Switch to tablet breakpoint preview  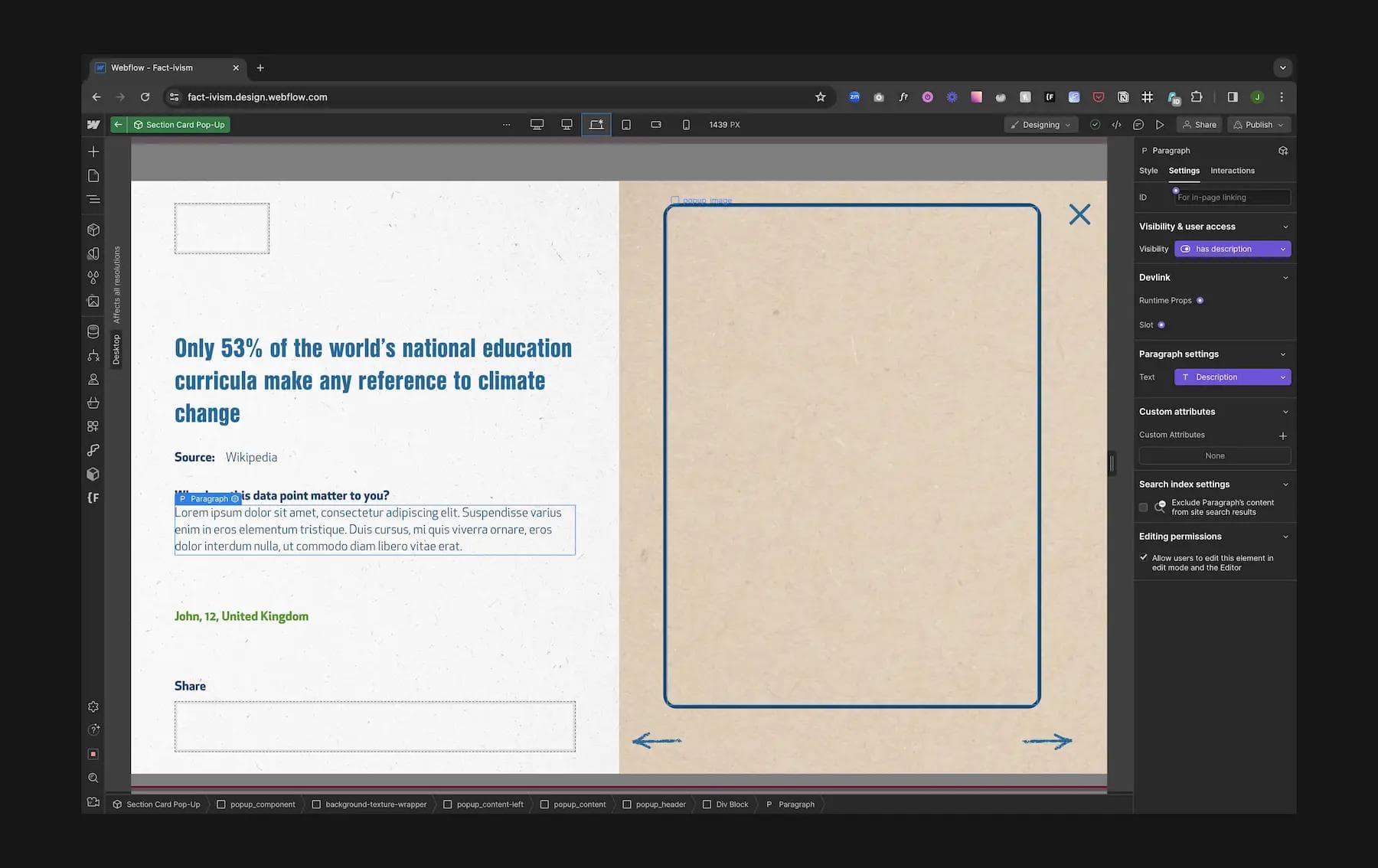625,124
